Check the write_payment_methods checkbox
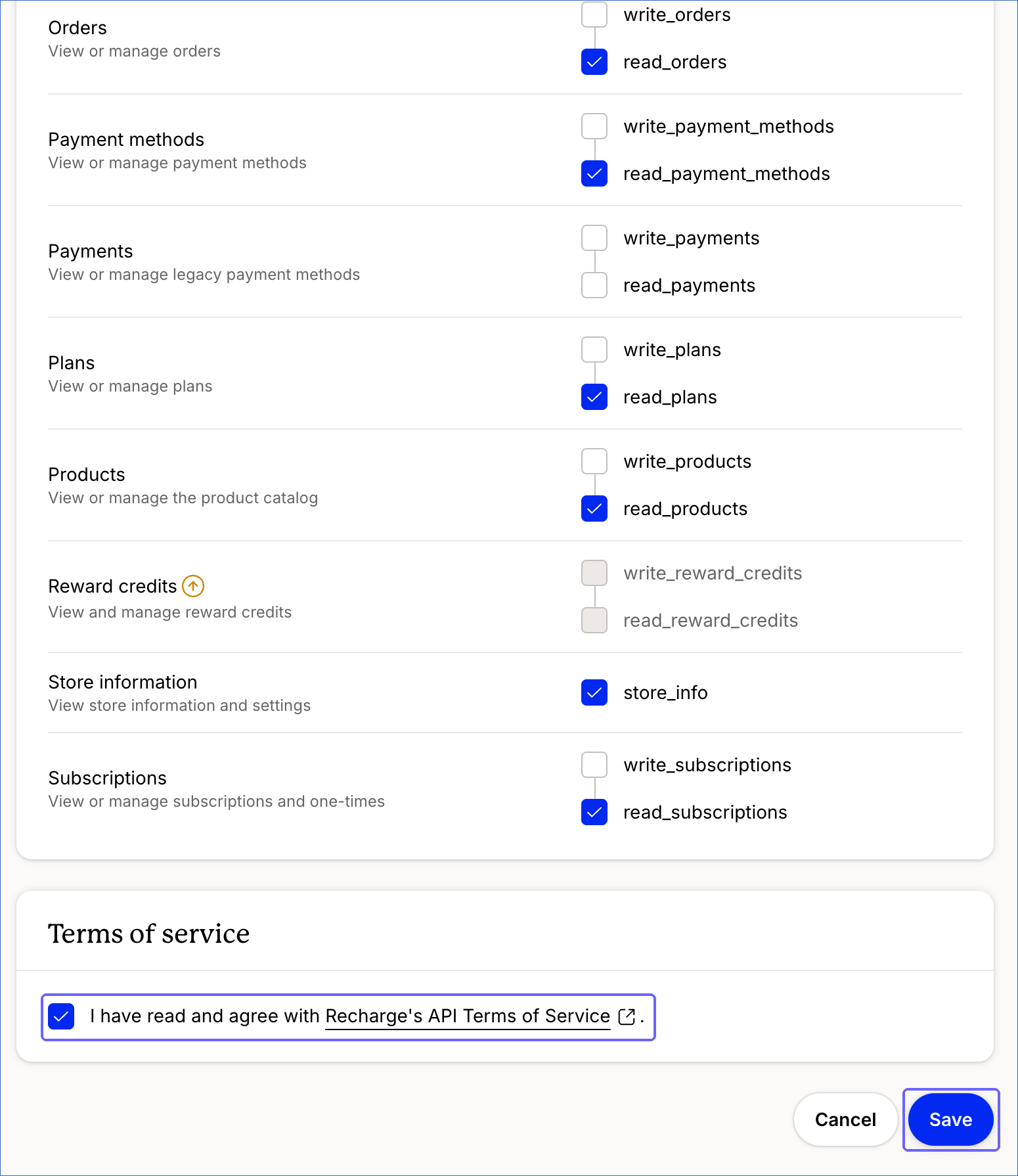Image resolution: width=1018 pixels, height=1176 pixels. (594, 126)
